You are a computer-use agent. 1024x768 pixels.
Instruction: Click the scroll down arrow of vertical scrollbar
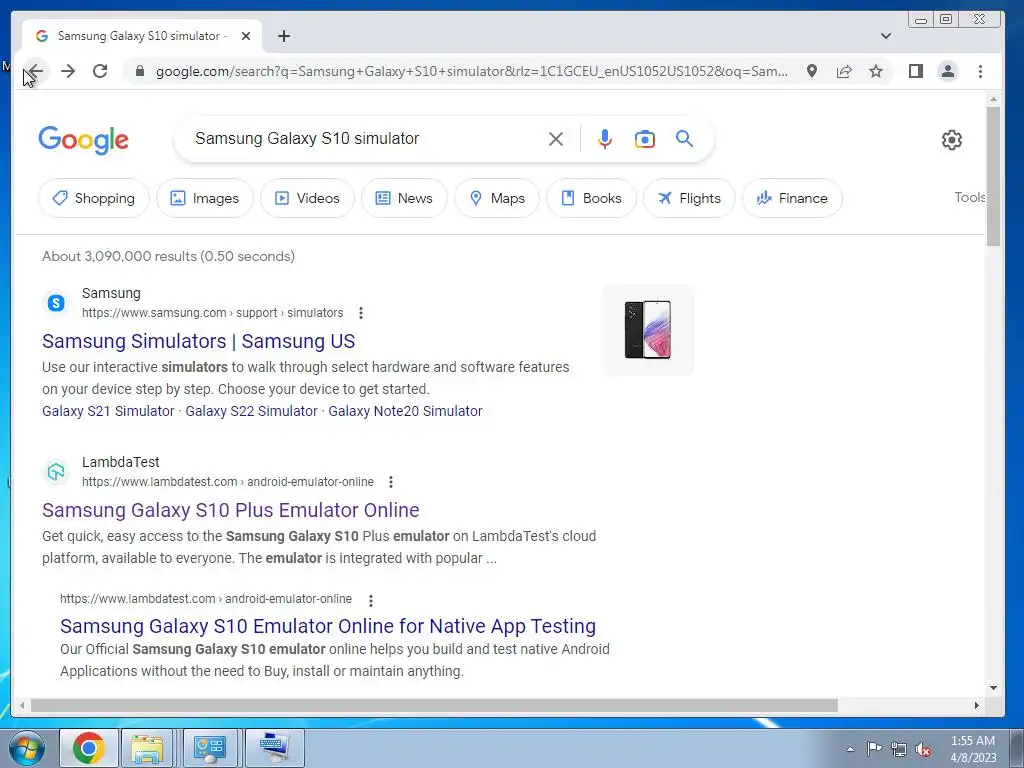pos(993,688)
